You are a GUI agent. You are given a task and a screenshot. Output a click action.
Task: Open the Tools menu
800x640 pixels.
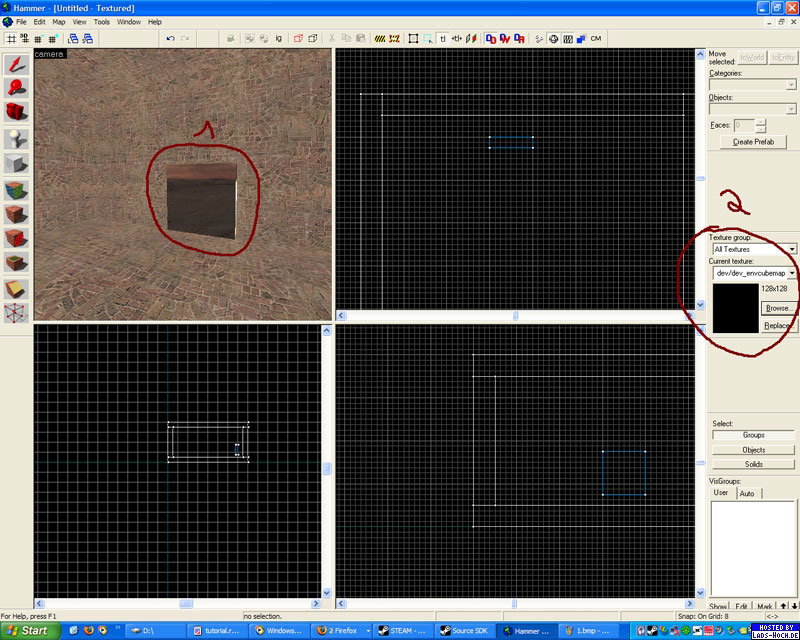click(102, 22)
